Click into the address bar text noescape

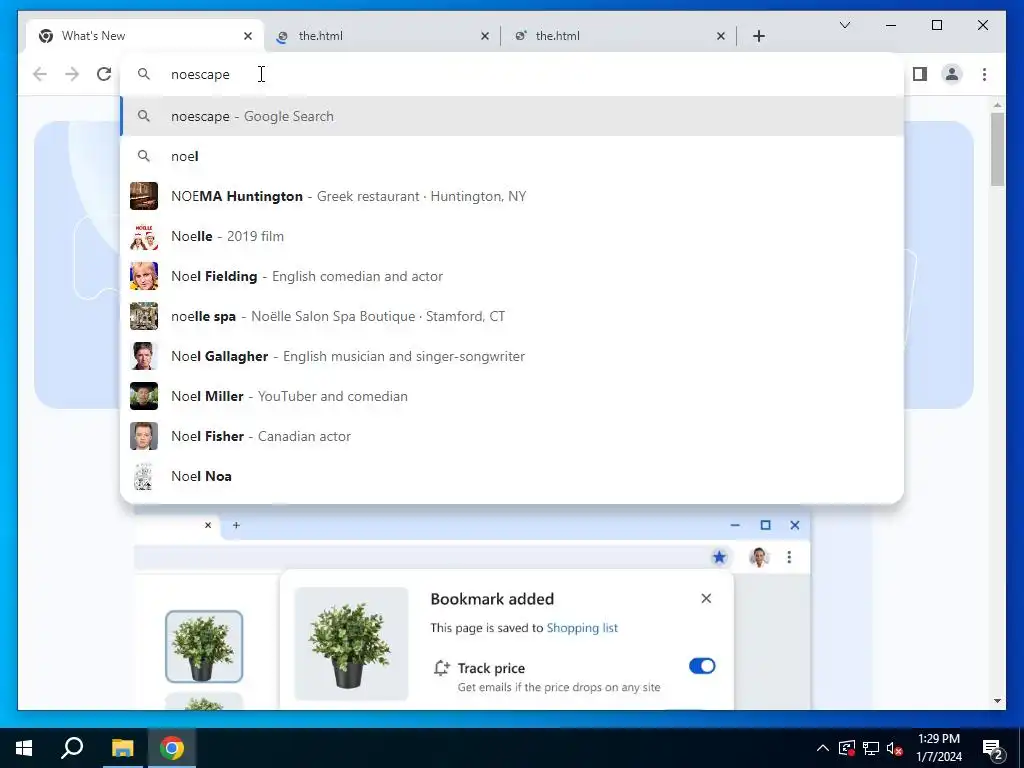click(200, 74)
